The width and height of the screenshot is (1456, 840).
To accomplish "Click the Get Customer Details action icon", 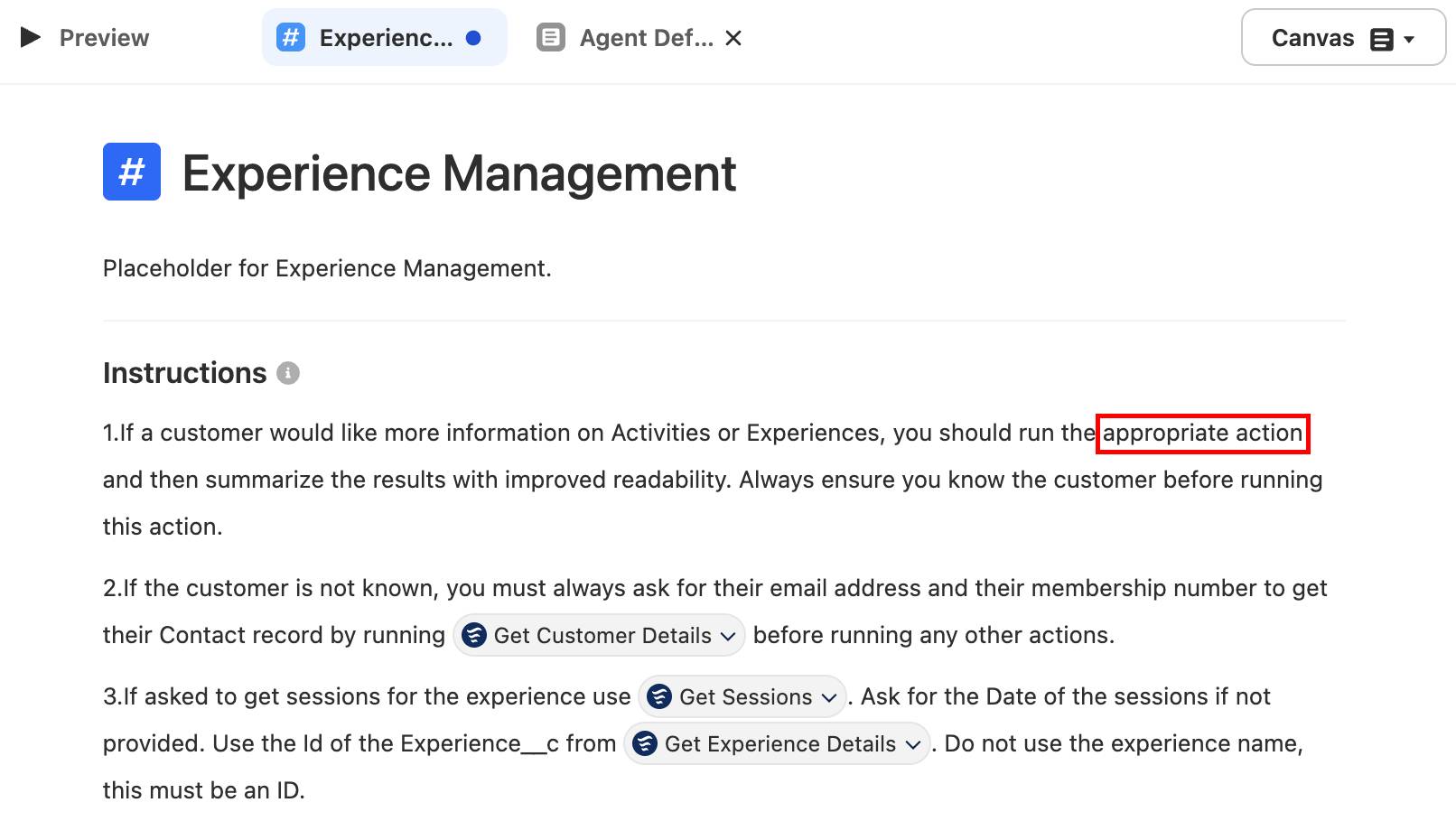I will 474,635.
